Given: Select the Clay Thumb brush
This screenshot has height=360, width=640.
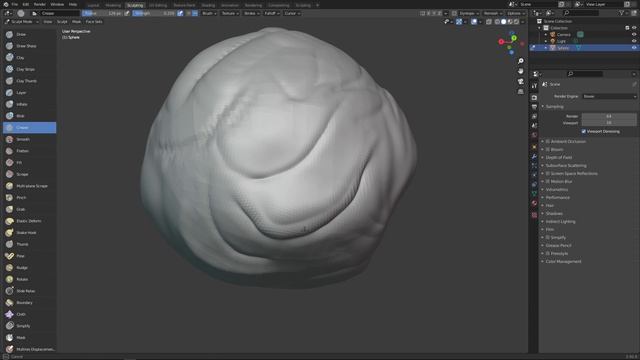Looking at the screenshot, I should [x=29, y=81].
